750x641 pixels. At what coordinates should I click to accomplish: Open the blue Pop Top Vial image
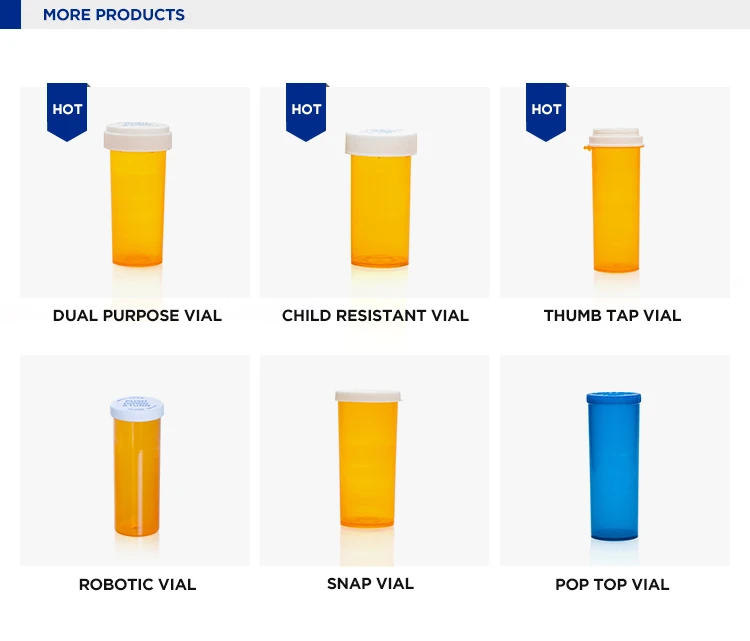tap(615, 461)
